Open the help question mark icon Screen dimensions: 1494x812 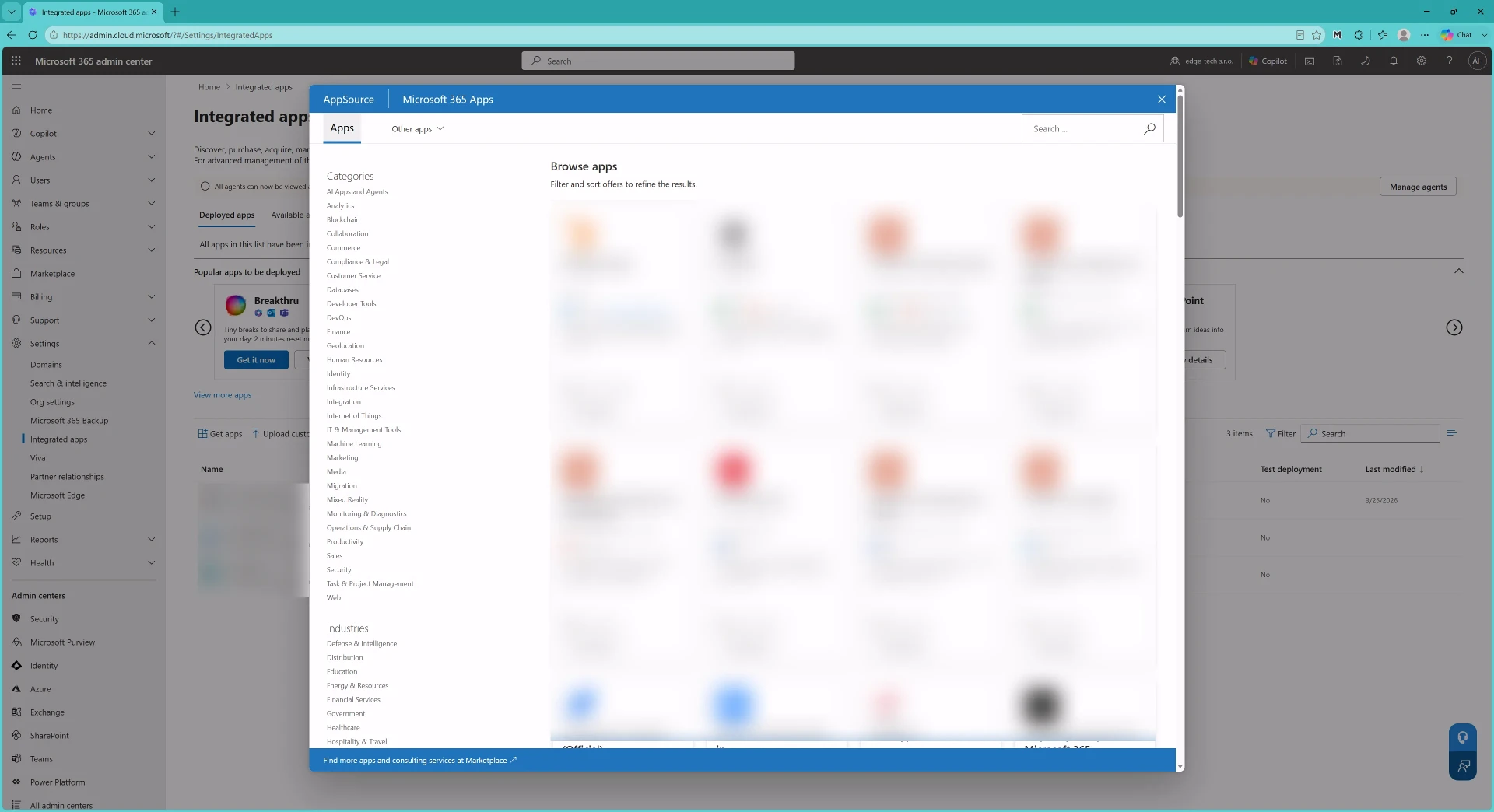(1449, 61)
